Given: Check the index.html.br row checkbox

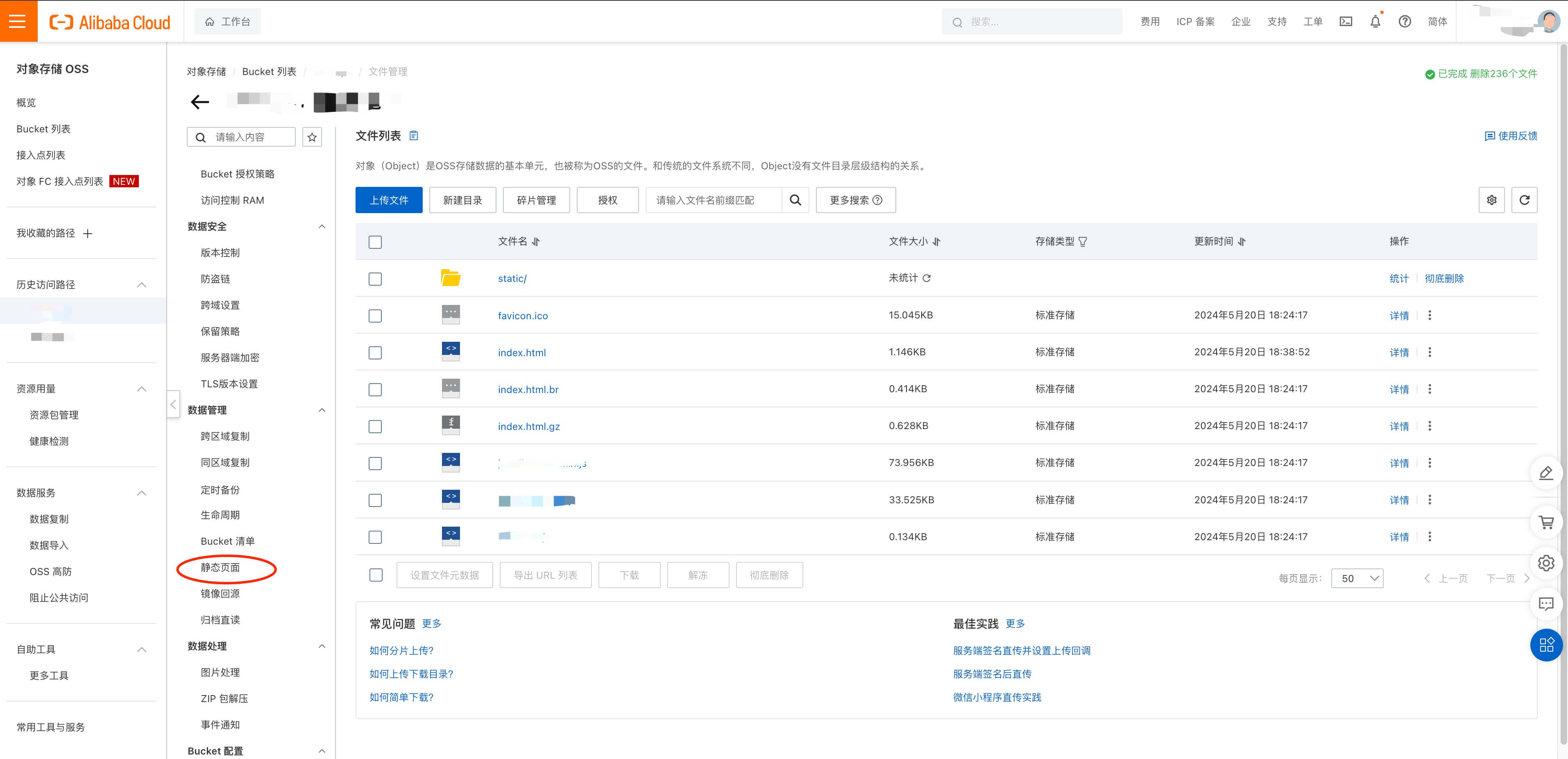Looking at the screenshot, I should (375, 389).
